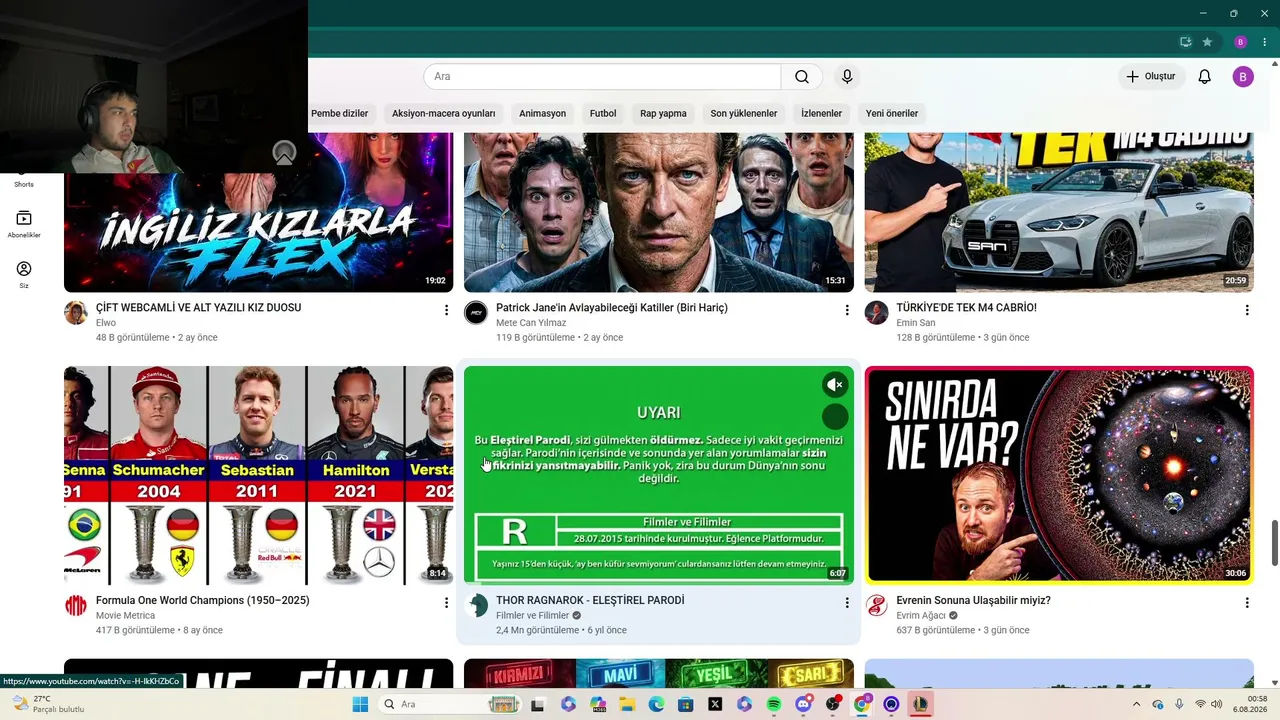The width and height of the screenshot is (1280, 720).
Task: Open League of Legends taskbar icon
Action: (x=921, y=704)
